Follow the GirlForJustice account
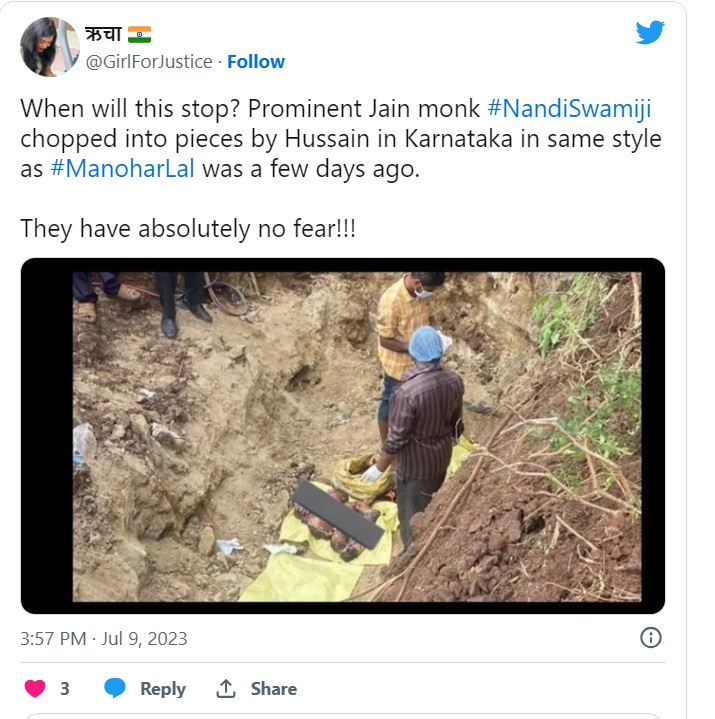715x719 pixels. click(x=256, y=62)
